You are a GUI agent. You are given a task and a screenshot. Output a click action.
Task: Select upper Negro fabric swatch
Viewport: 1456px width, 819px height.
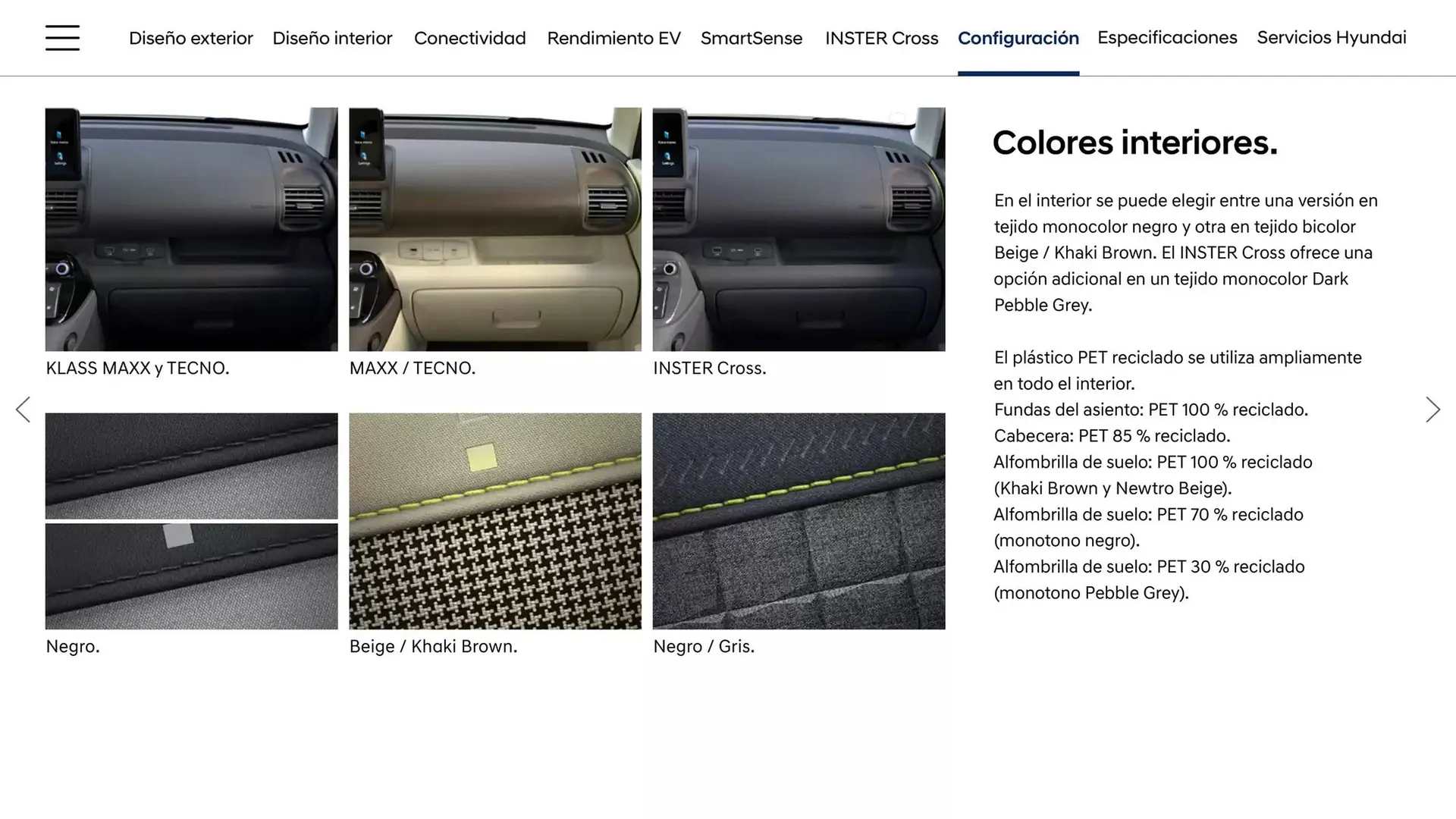pos(191,466)
